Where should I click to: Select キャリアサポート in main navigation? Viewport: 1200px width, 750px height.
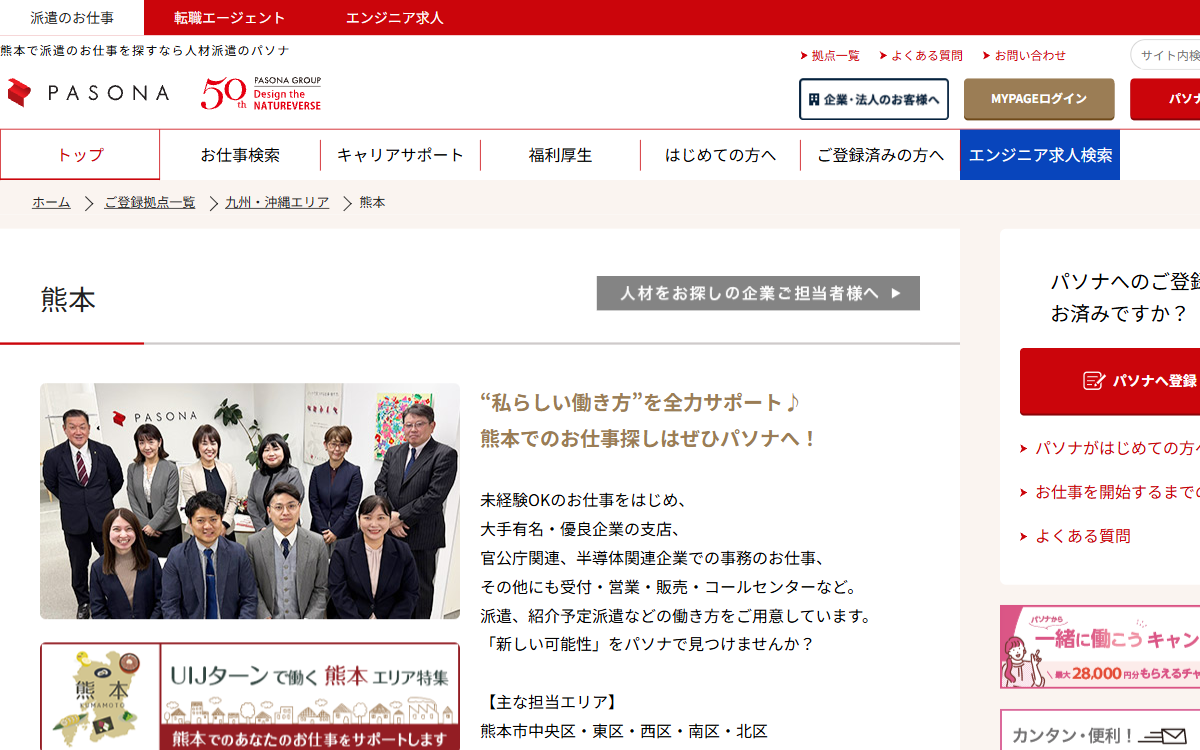(x=400, y=155)
